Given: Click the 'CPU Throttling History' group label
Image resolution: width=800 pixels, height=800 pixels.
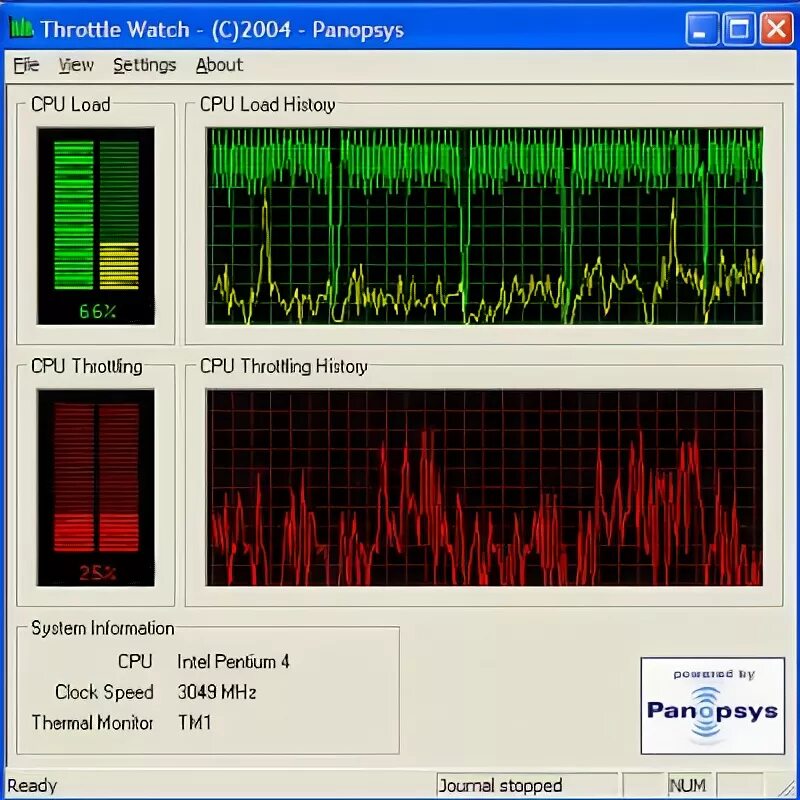Looking at the screenshot, I should (x=283, y=366).
